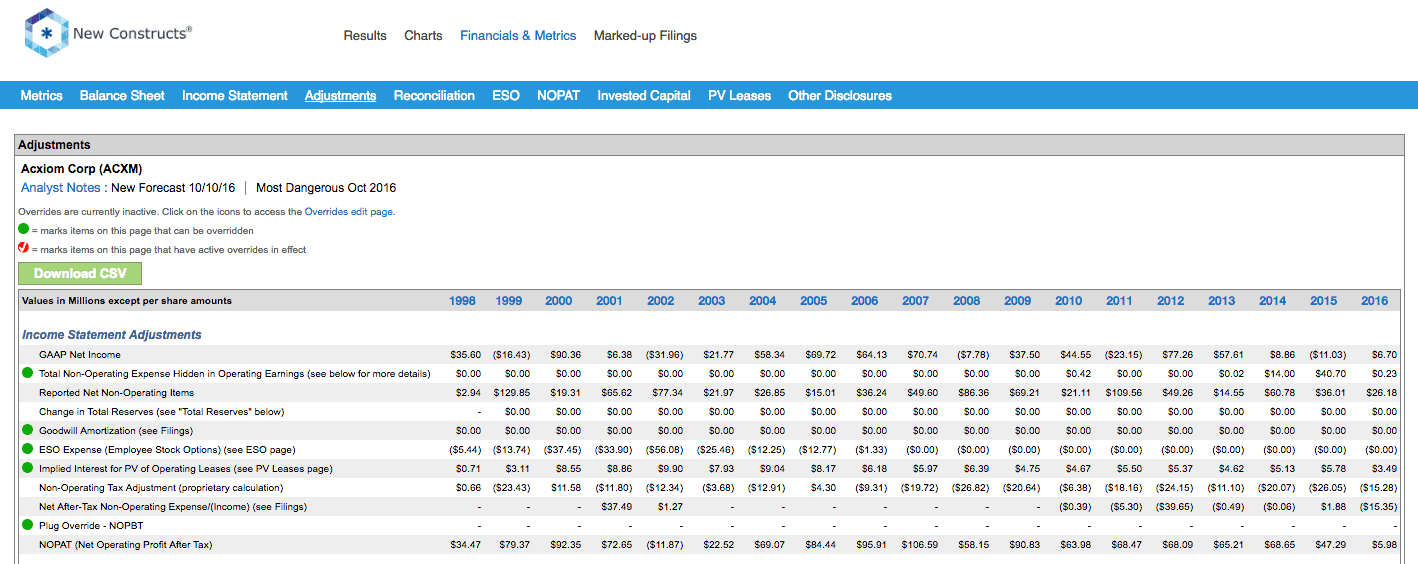The image size is (1418, 564).
Task: Click the Non-Operating Tax Adjustment row label
Action: 161,488
